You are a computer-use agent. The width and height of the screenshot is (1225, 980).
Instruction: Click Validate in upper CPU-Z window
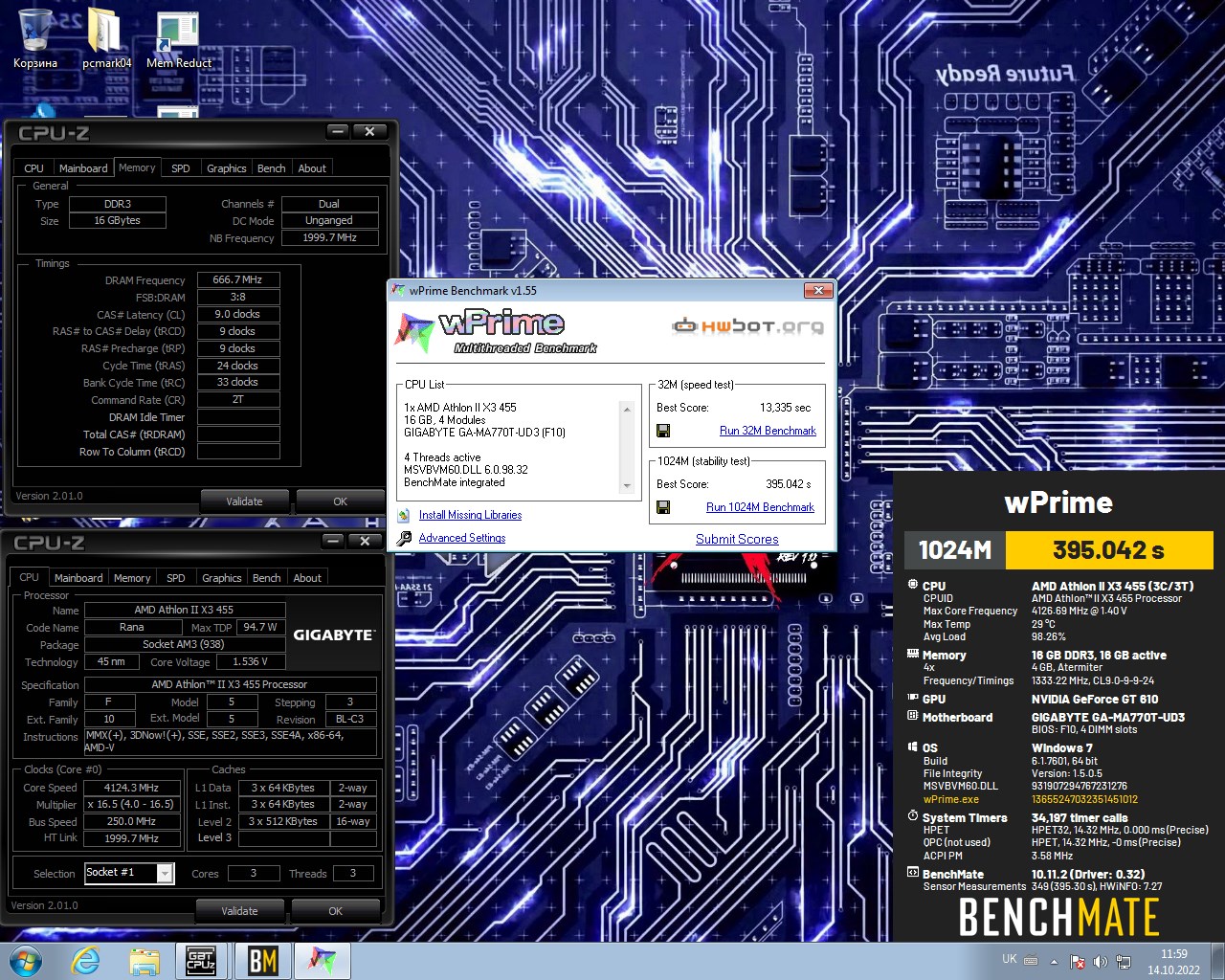(x=244, y=501)
